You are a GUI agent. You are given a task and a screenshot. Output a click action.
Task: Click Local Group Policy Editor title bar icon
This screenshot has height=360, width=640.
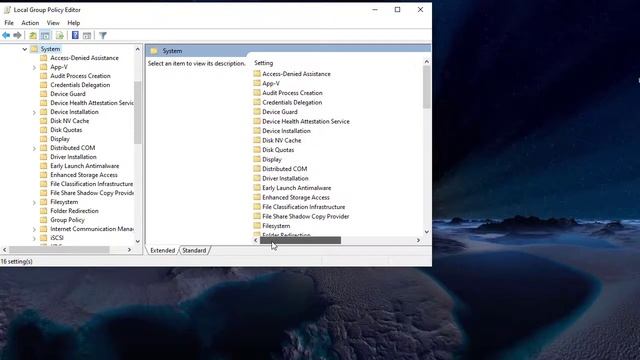[7, 10]
